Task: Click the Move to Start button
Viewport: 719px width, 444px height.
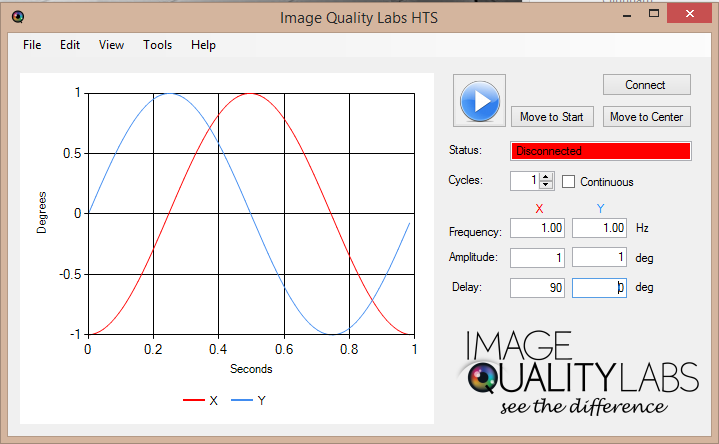Action: coord(552,117)
